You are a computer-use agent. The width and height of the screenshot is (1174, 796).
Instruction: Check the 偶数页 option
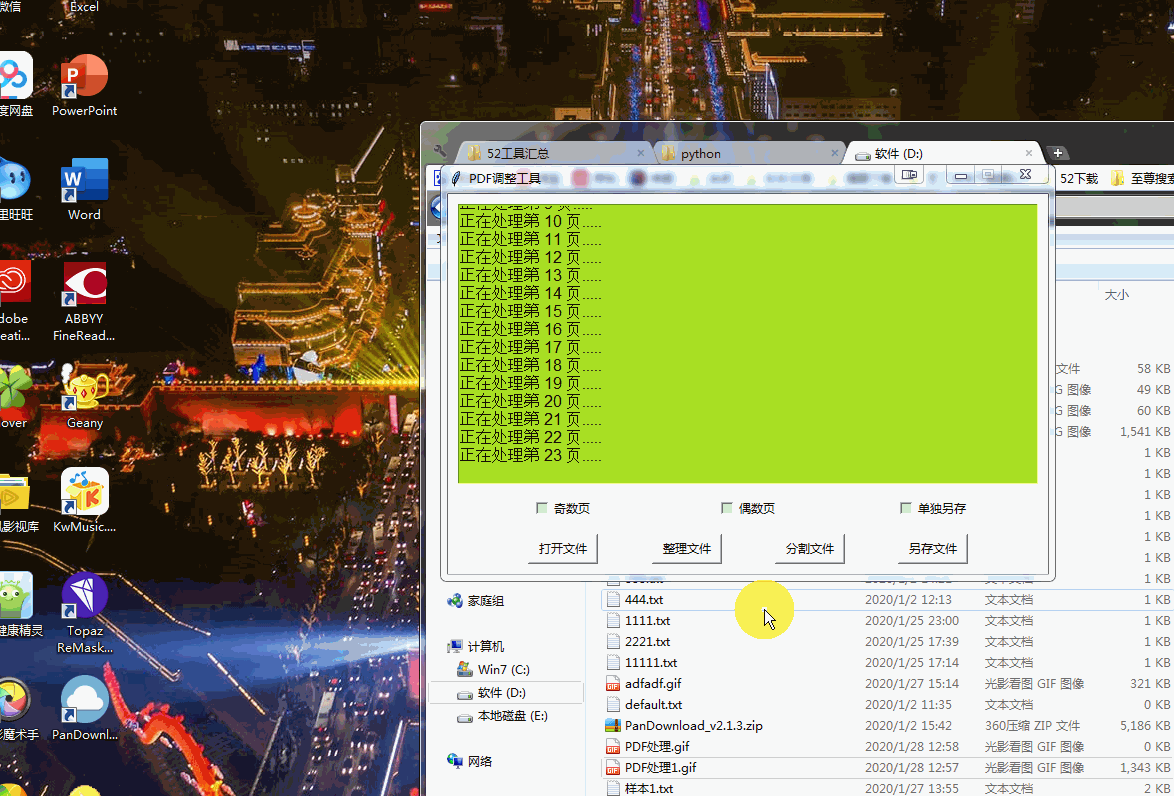(x=727, y=508)
